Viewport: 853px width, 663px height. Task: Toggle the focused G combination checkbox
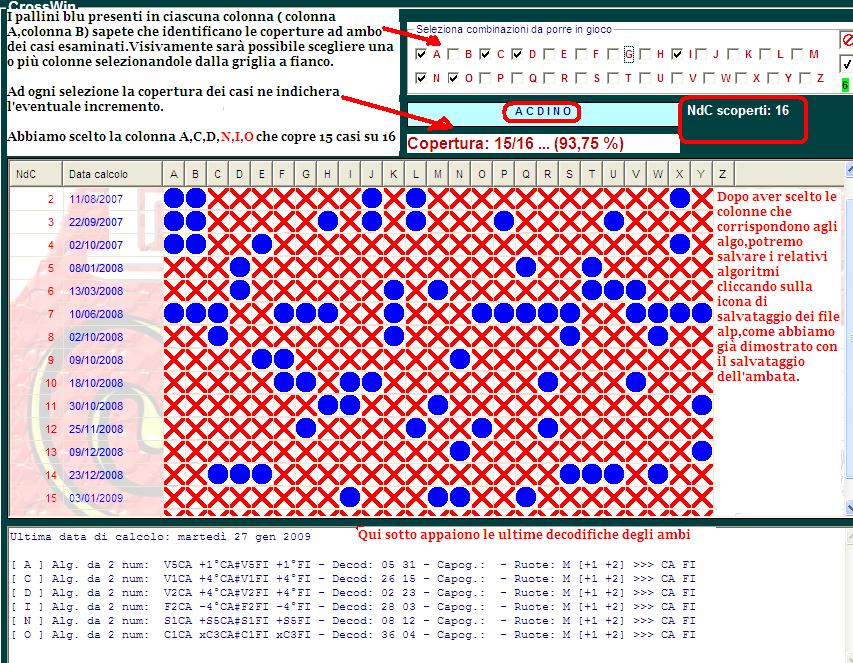click(613, 54)
